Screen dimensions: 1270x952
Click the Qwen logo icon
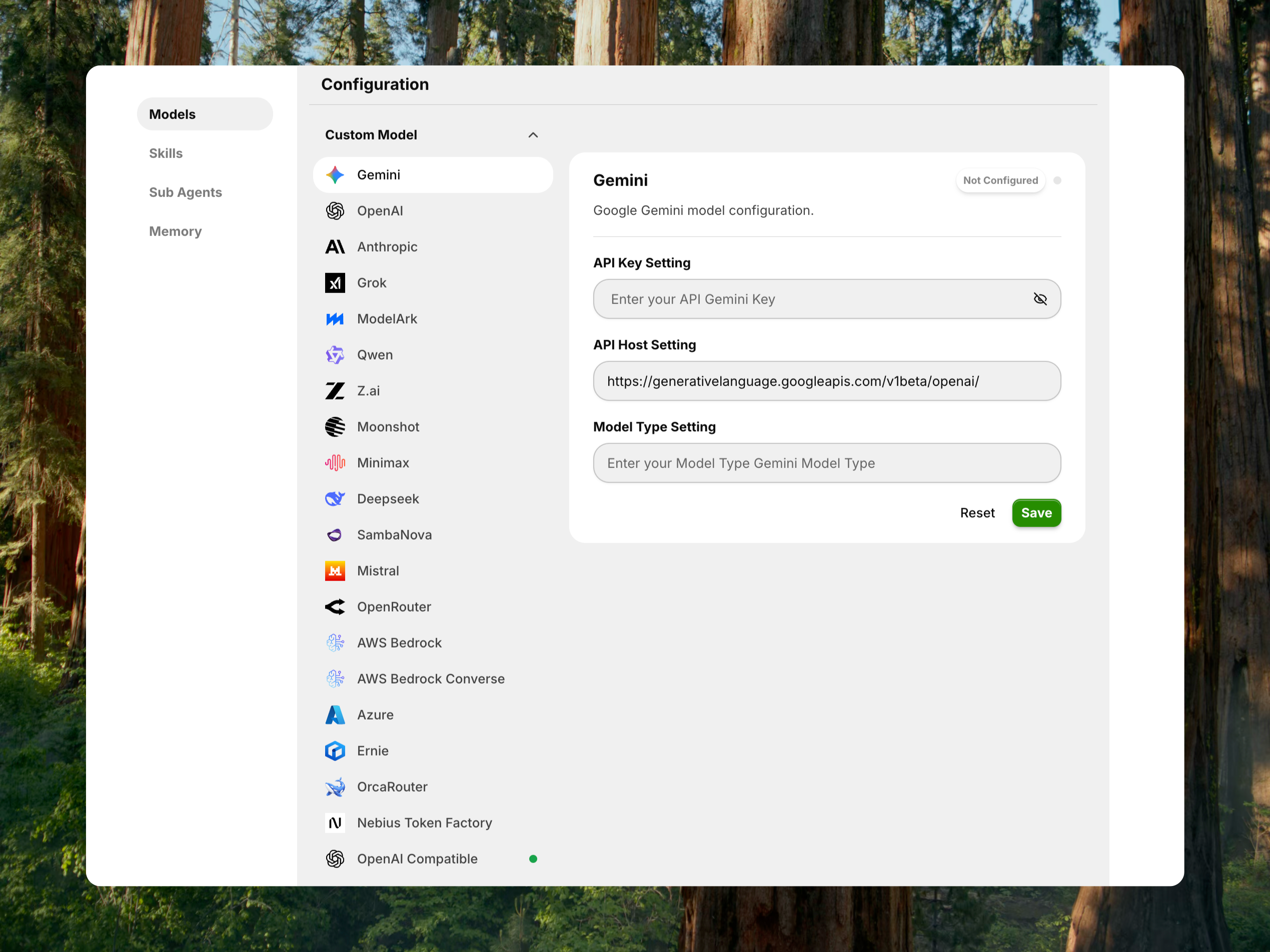335,355
